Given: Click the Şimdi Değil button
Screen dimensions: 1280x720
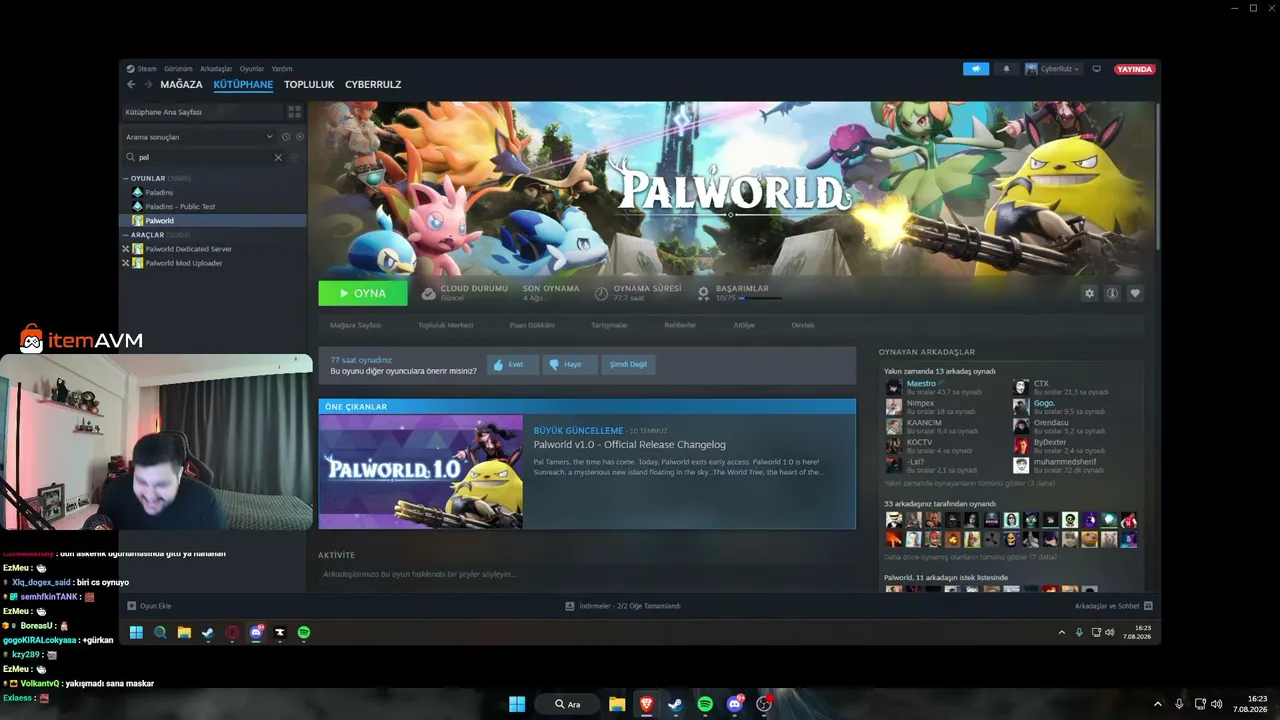Looking at the screenshot, I should (628, 365).
